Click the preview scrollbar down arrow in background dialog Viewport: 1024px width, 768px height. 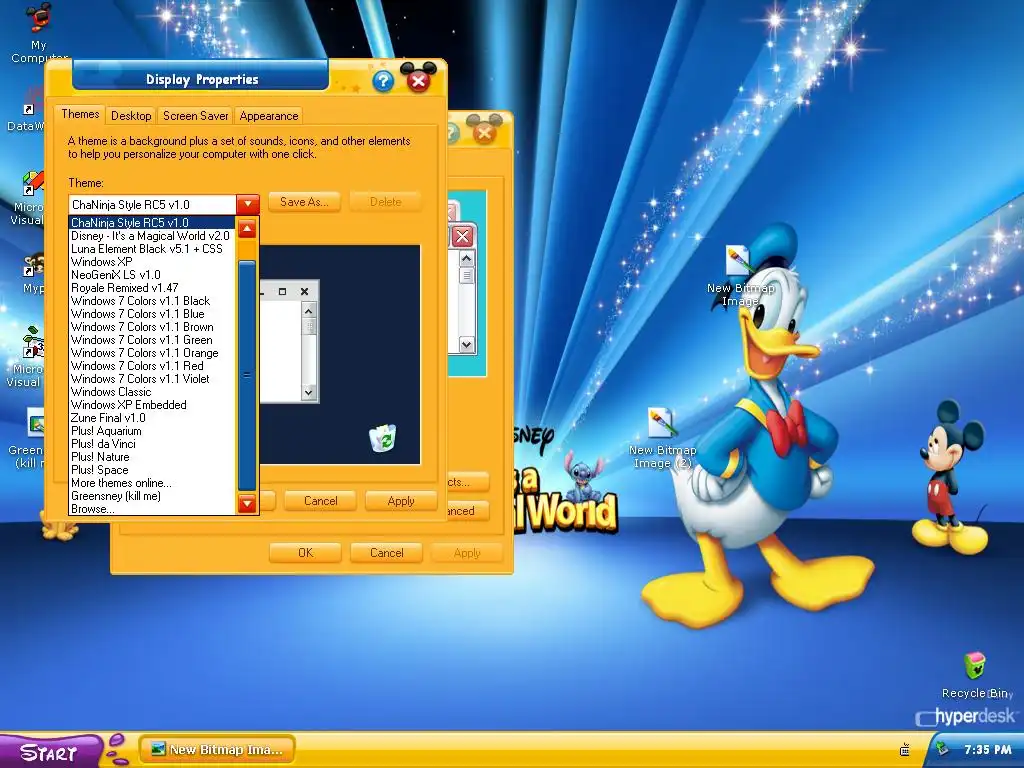[x=466, y=344]
